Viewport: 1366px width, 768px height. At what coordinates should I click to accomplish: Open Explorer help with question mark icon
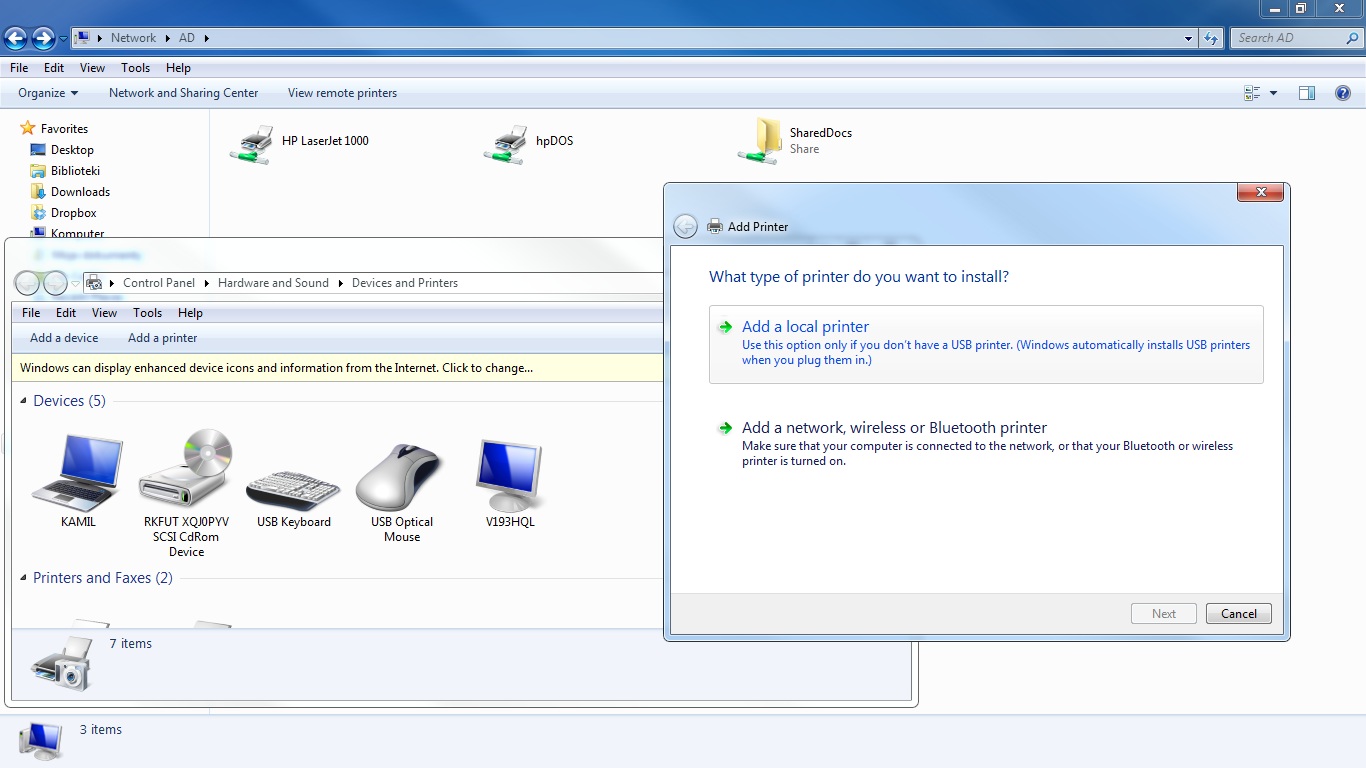click(x=1342, y=93)
